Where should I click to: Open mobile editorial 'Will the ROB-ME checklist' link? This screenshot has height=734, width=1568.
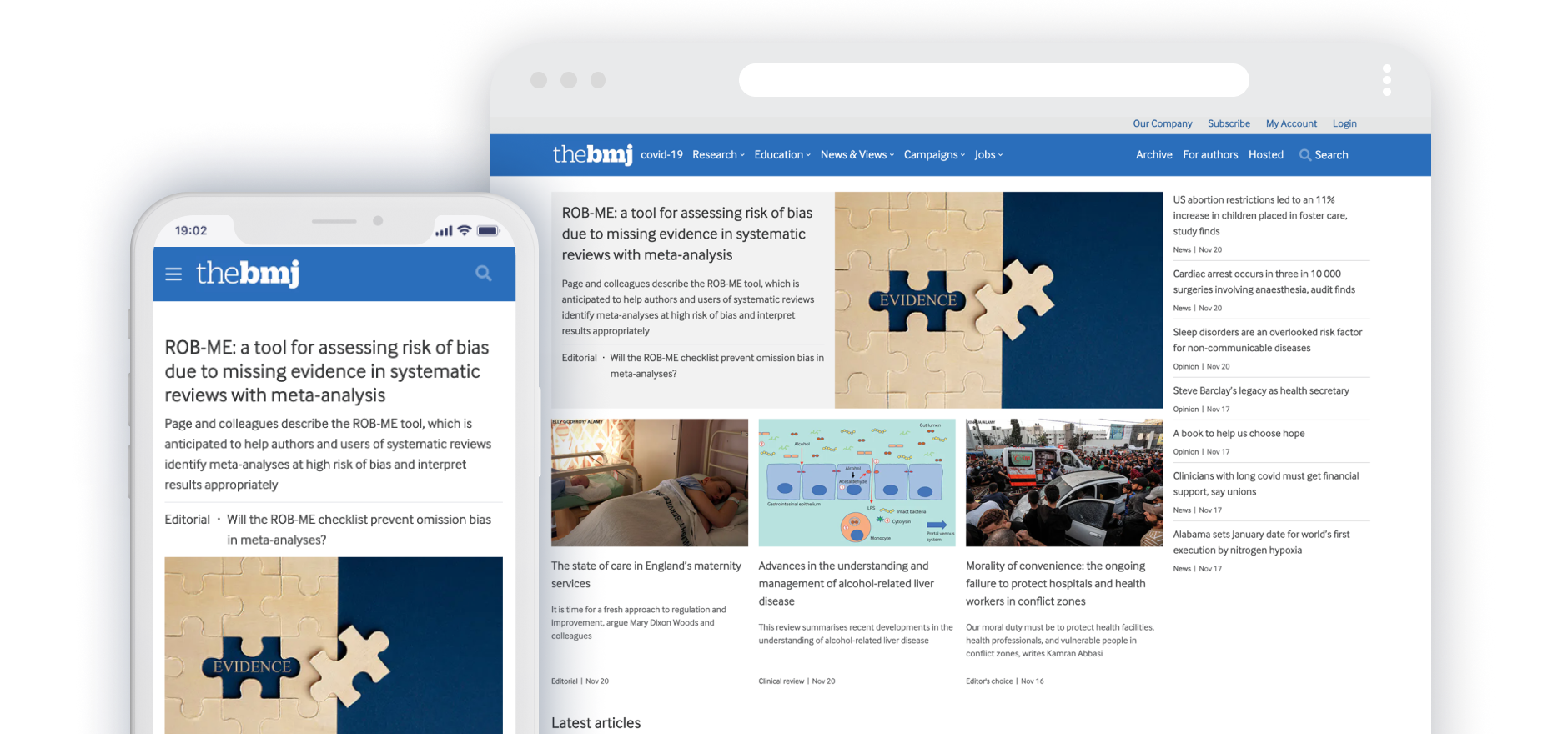coord(359,530)
